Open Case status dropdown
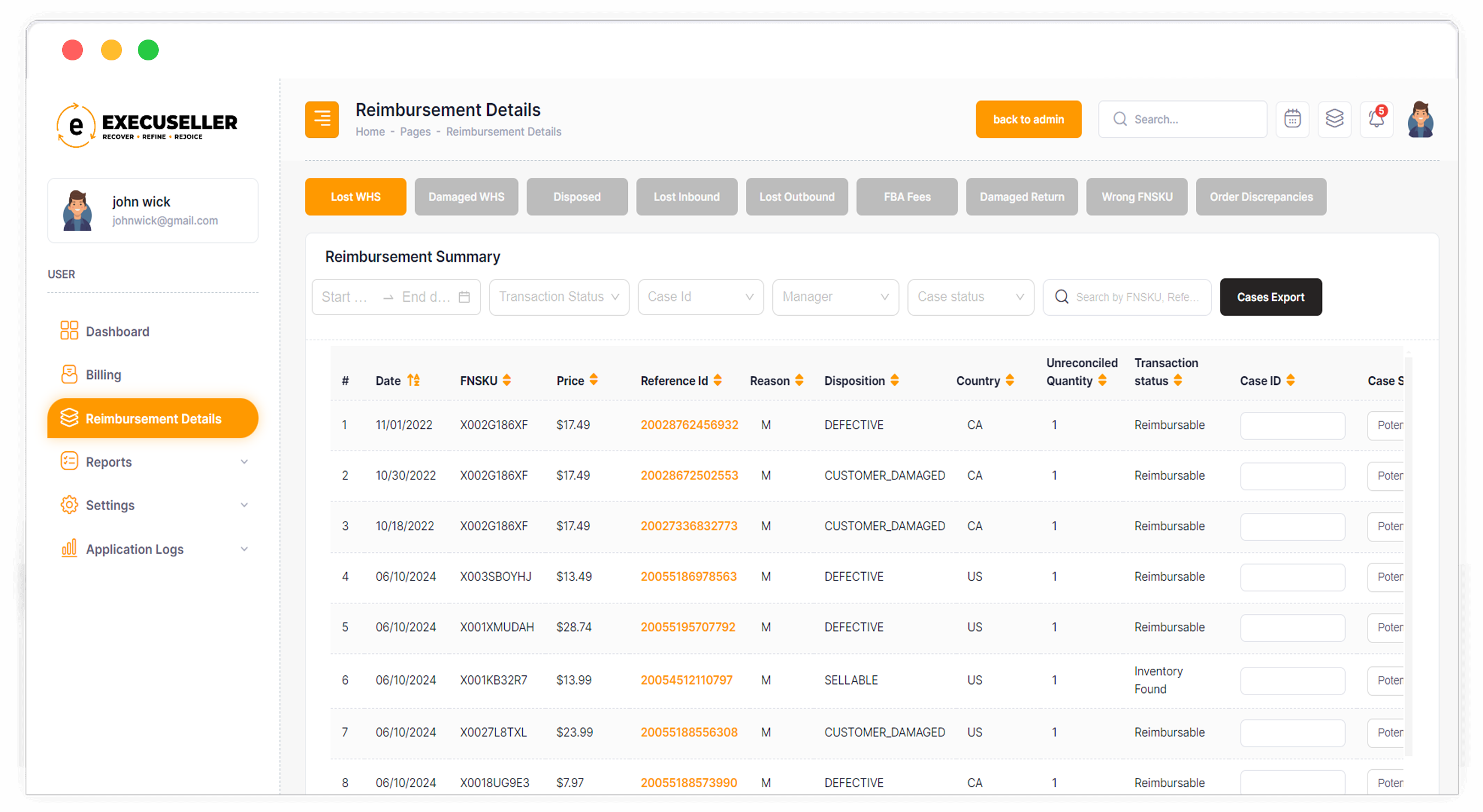1483x812 pixels. click(x=970, y=297)
